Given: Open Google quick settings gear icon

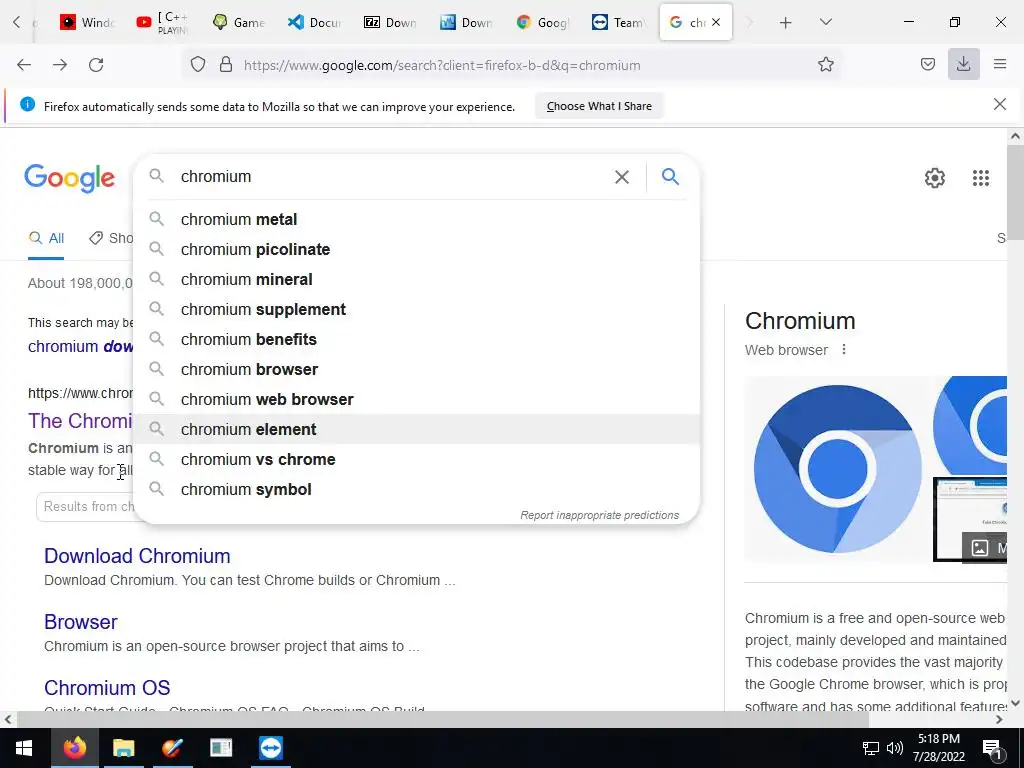Looking at the screenshot, I should (x=935, y=178).
